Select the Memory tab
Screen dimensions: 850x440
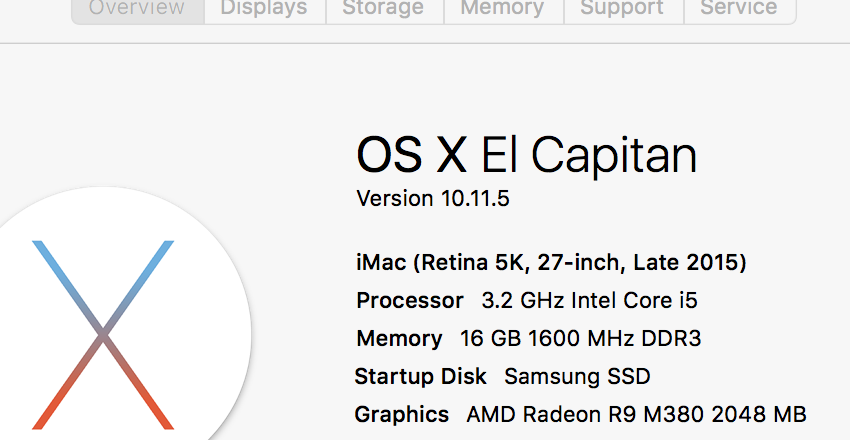point(503,10)
